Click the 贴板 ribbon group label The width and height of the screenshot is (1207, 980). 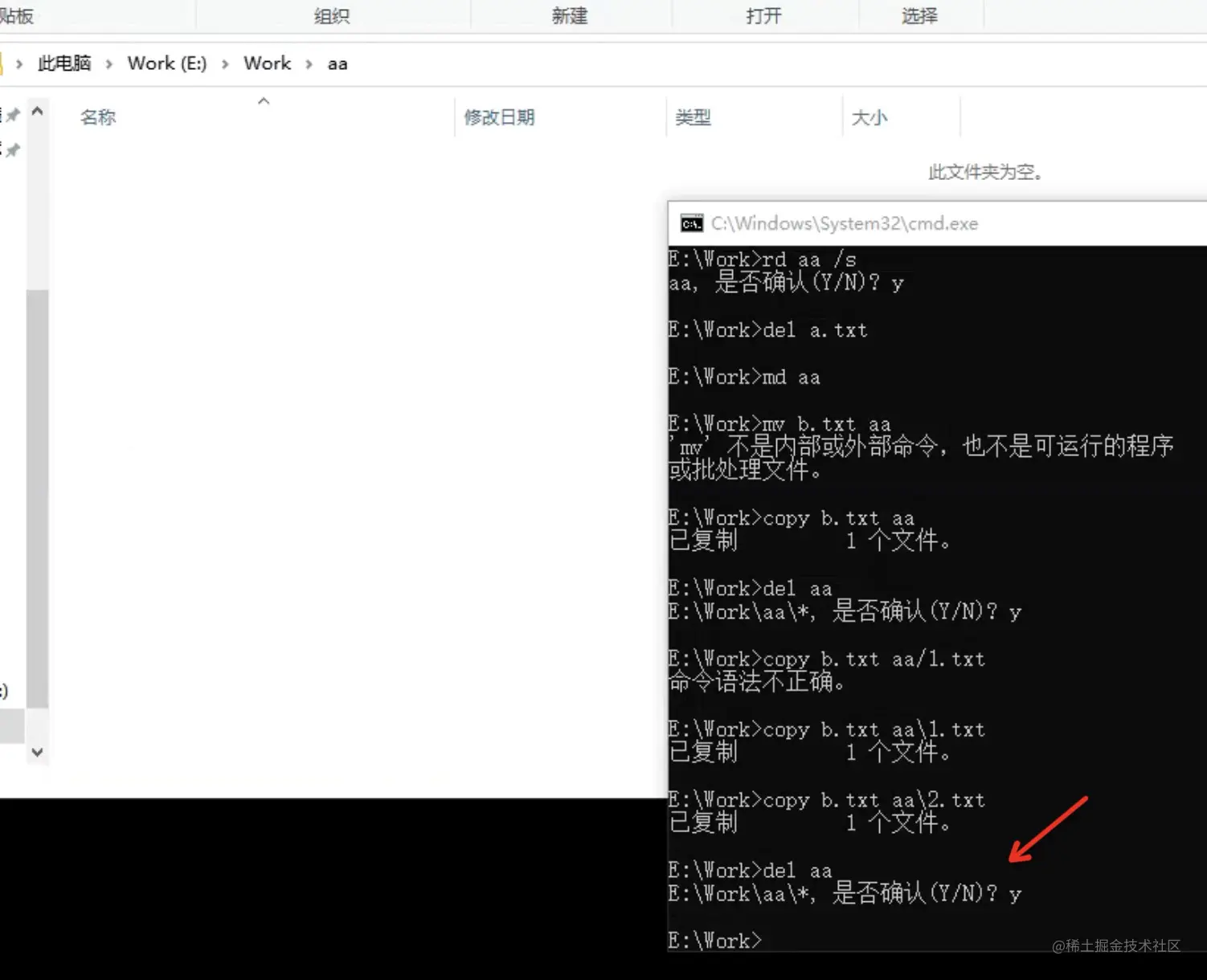click(x=17, y=16)
